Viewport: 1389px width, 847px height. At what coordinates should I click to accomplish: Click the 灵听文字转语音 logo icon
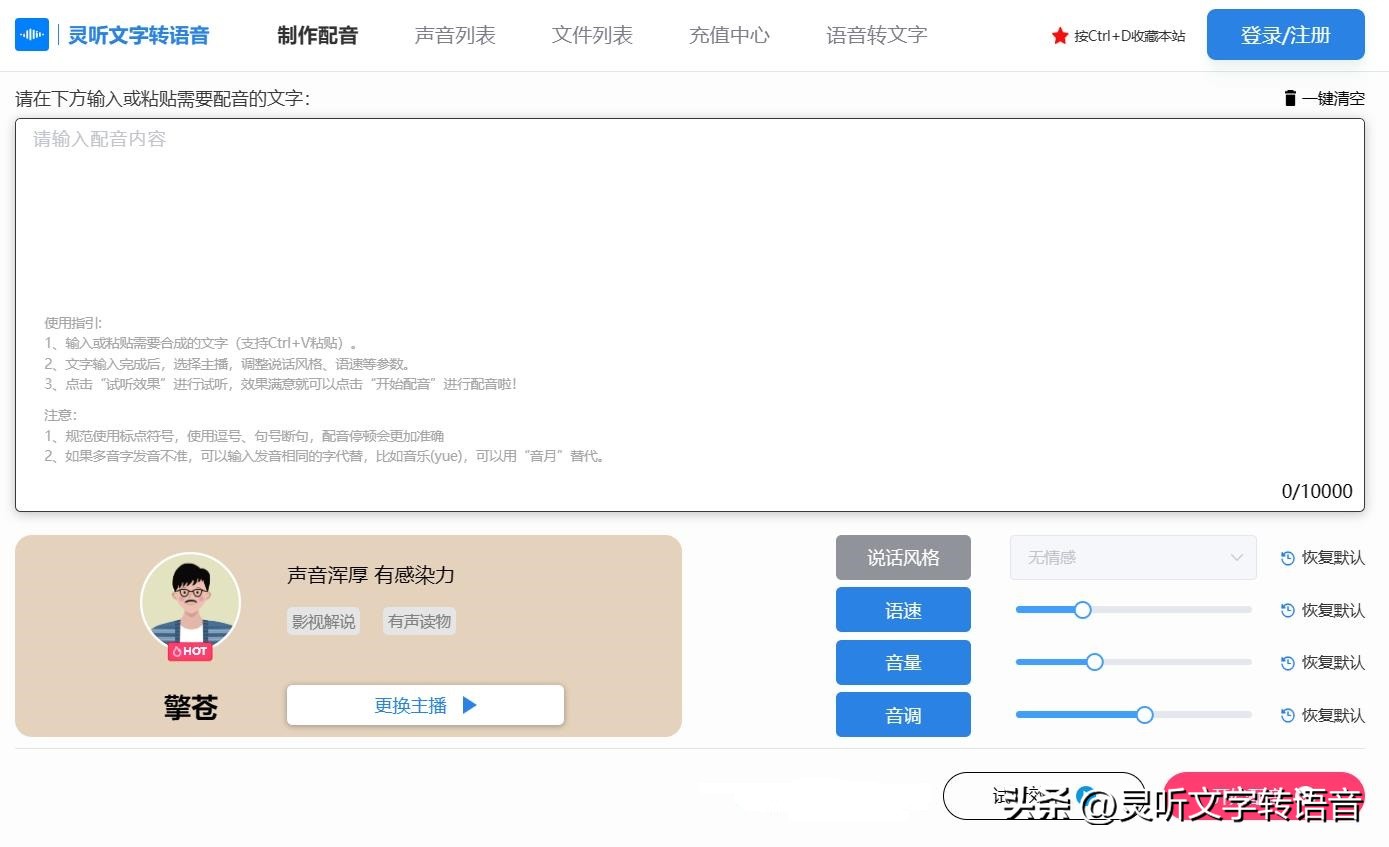[x=31, y=33]
